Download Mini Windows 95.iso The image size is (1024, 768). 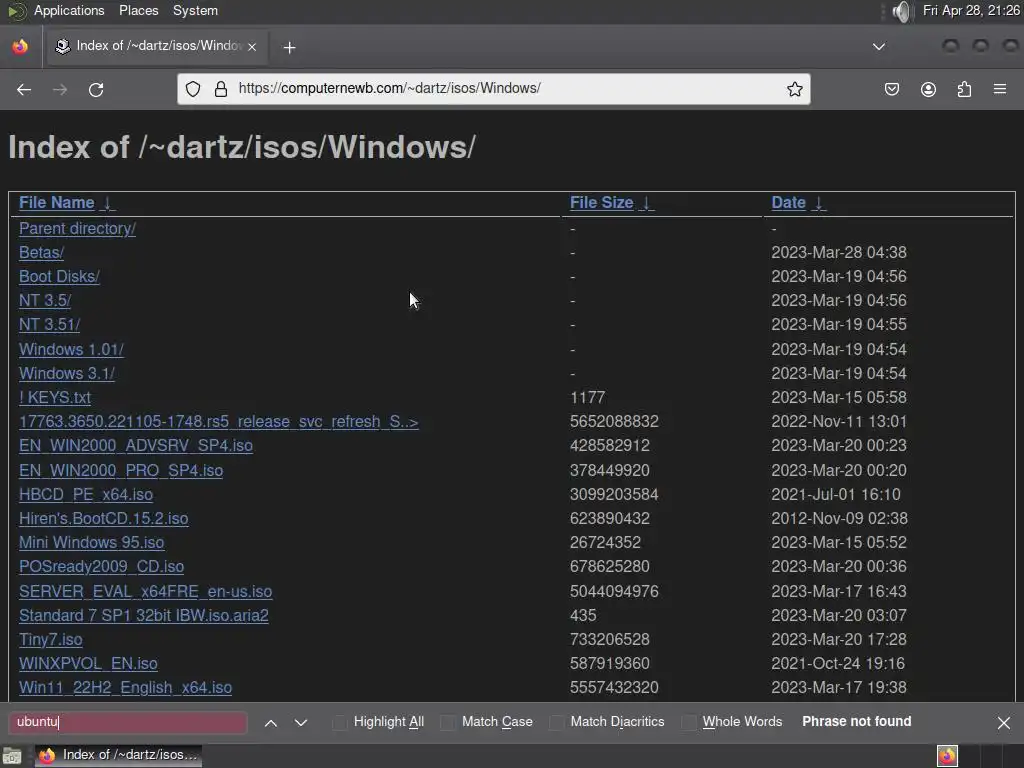tap(91, 543)
